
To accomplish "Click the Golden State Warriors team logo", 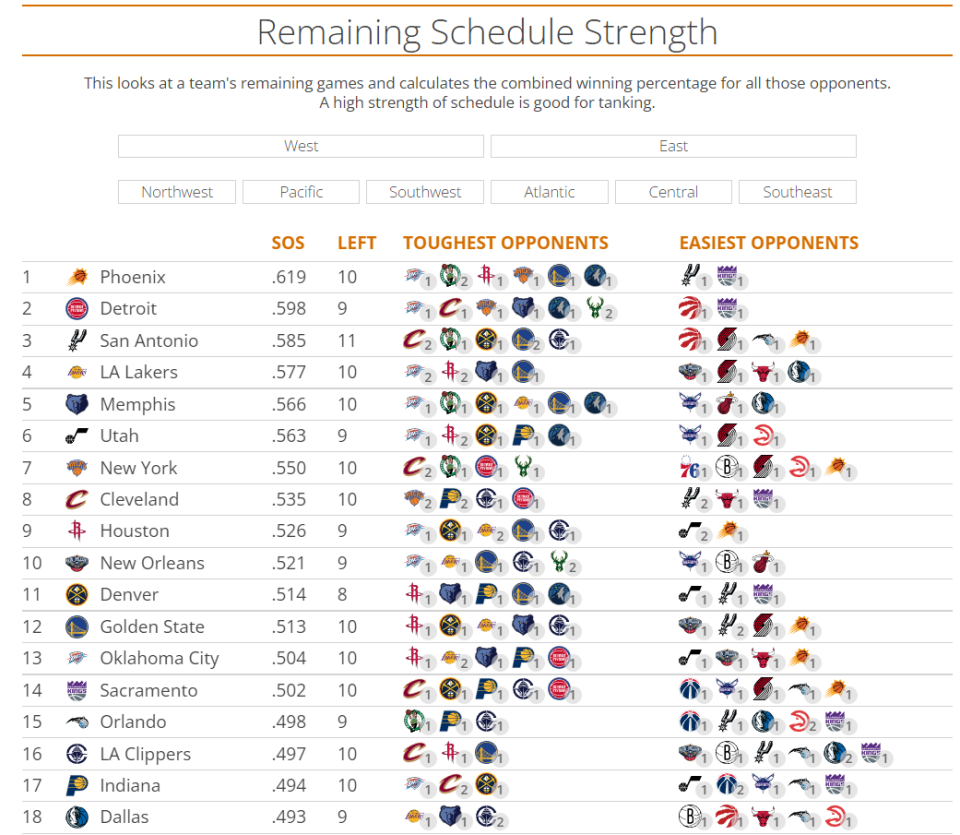I will tap(77, 627).
